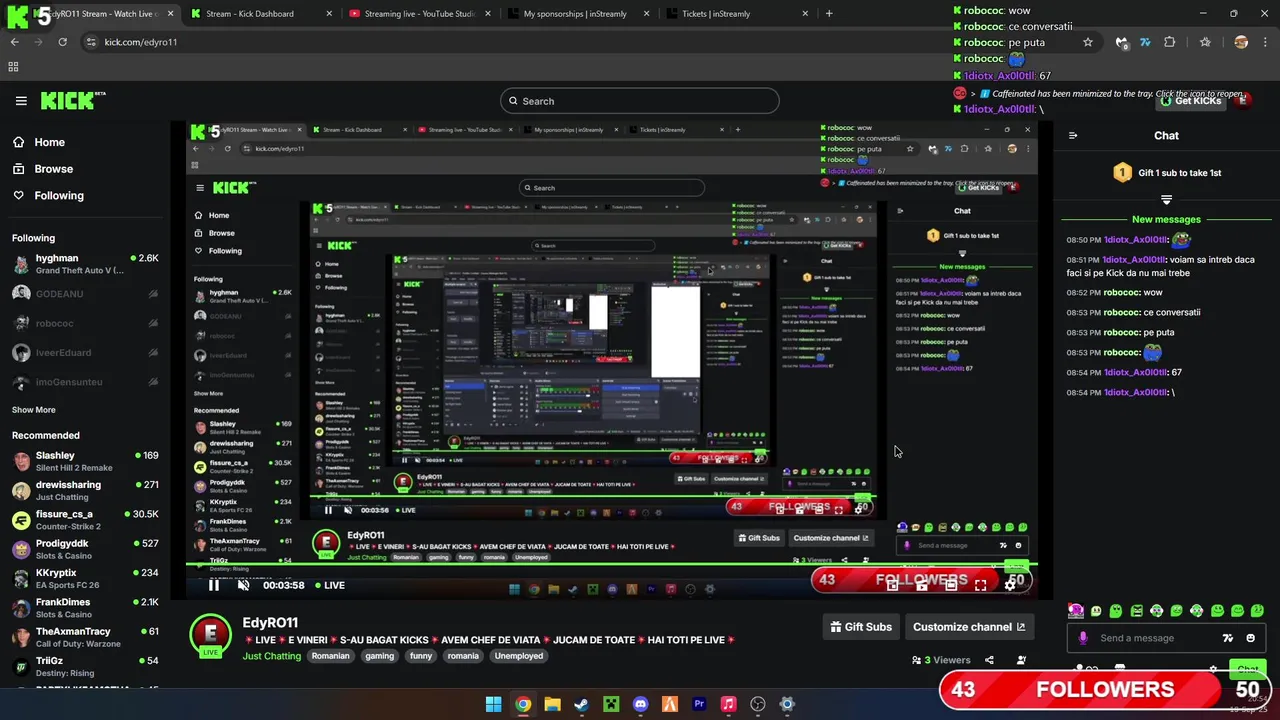Open TheAxmanTracy recommended channel
1280x720 pixels.
[x=85, y=637]
